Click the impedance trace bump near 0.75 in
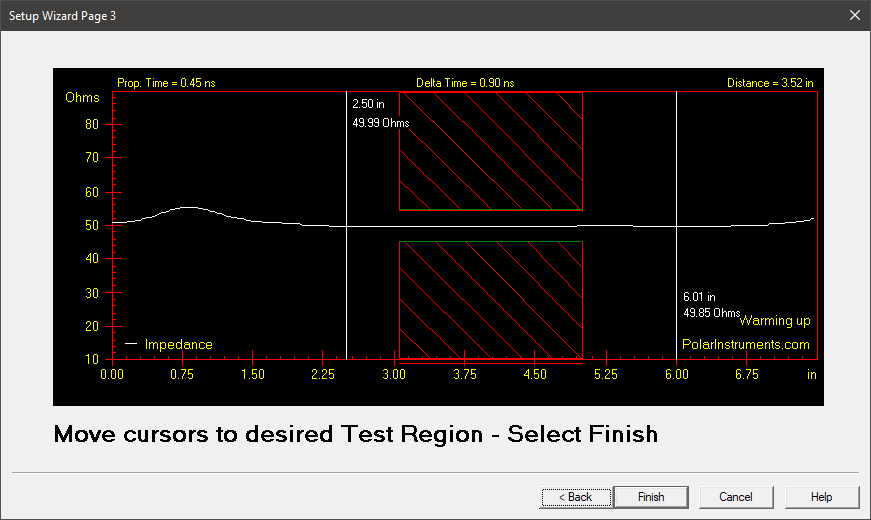 (x=188, y=208)
